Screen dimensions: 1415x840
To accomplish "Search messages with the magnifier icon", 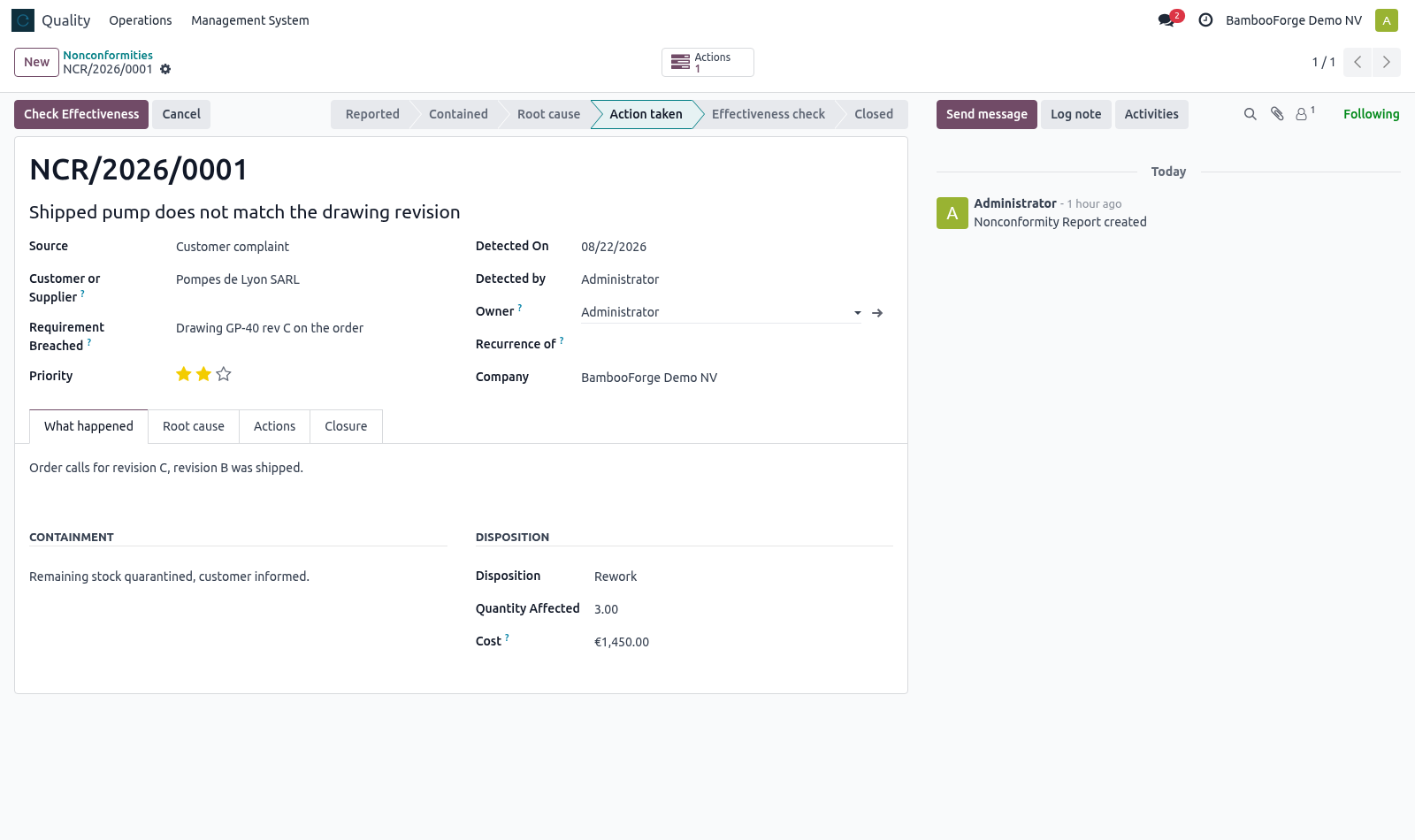I will pos(1251,114).
